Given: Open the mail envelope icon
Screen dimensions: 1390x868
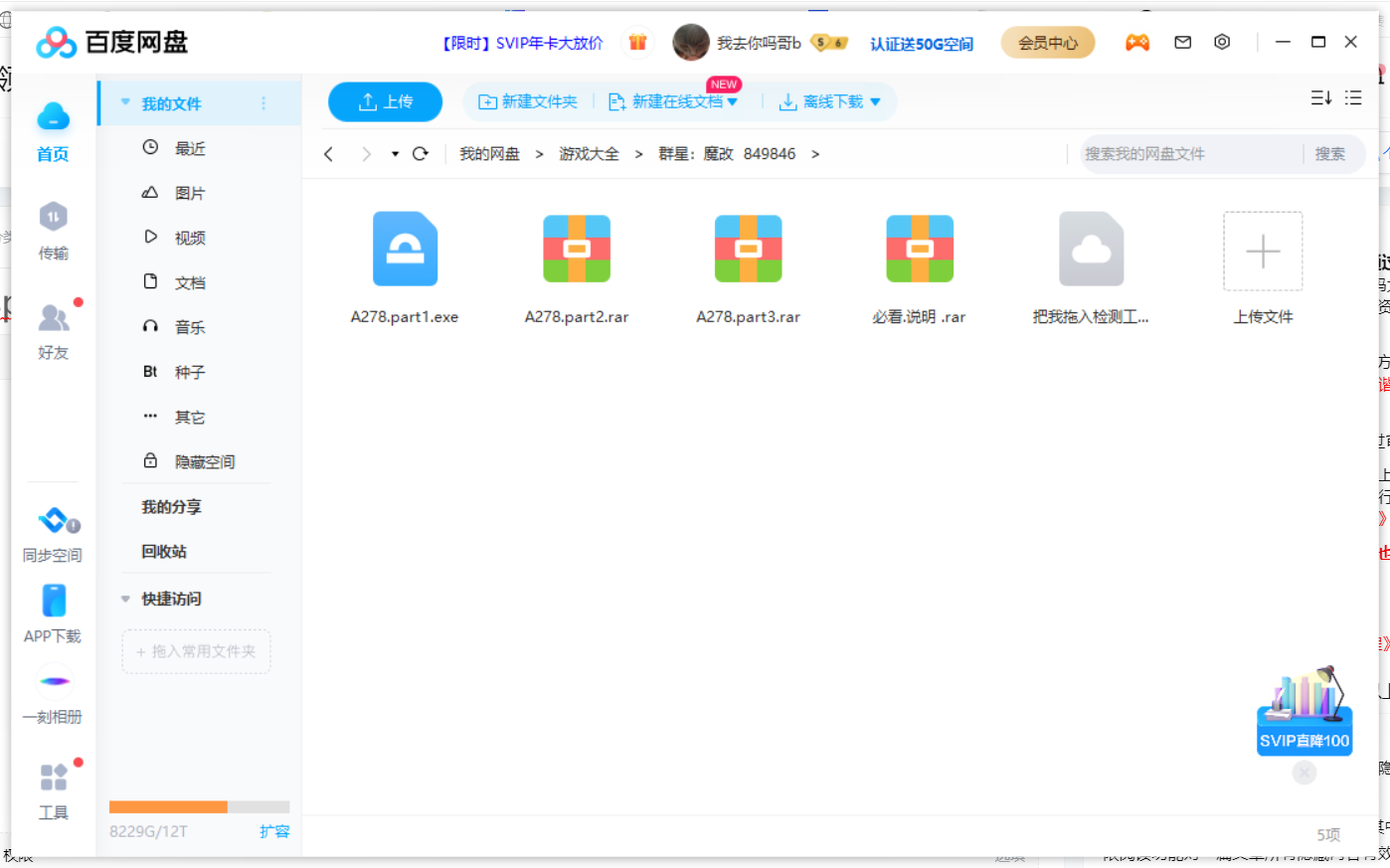Looking at the screenshot, I should click(x=1182, y=43).
